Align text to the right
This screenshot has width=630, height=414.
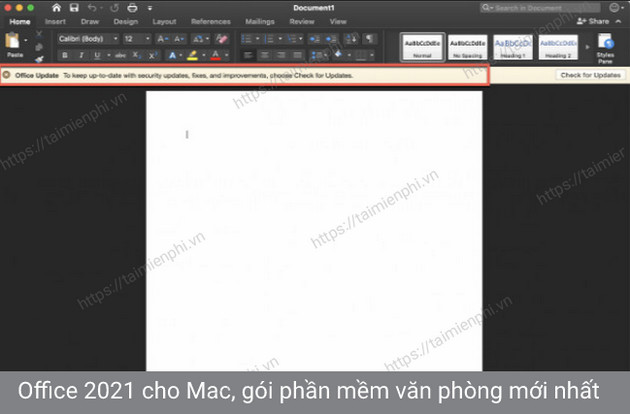281,55
